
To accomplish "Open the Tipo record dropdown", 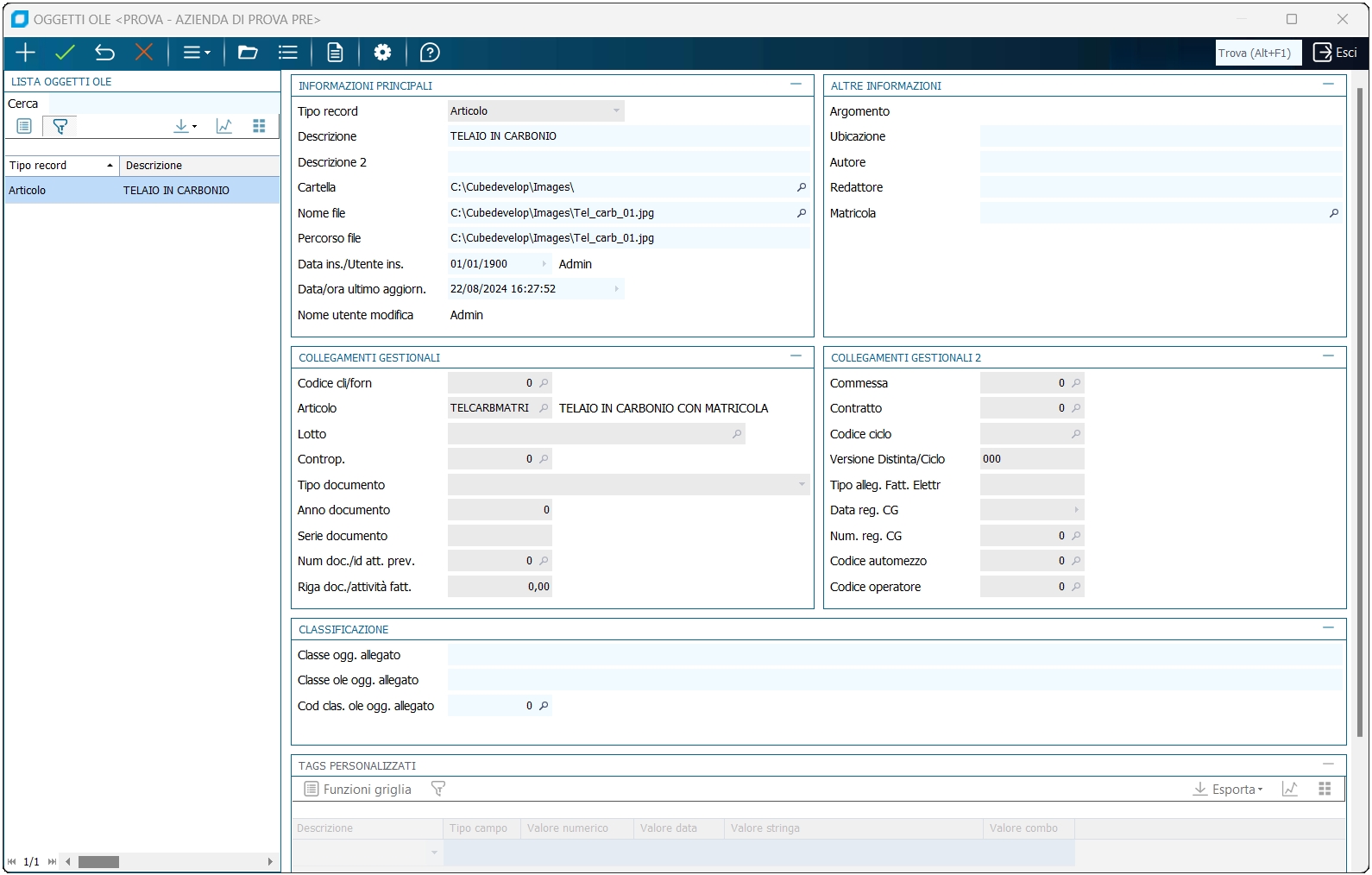I will pyautogui.click(x=616, y=111).
